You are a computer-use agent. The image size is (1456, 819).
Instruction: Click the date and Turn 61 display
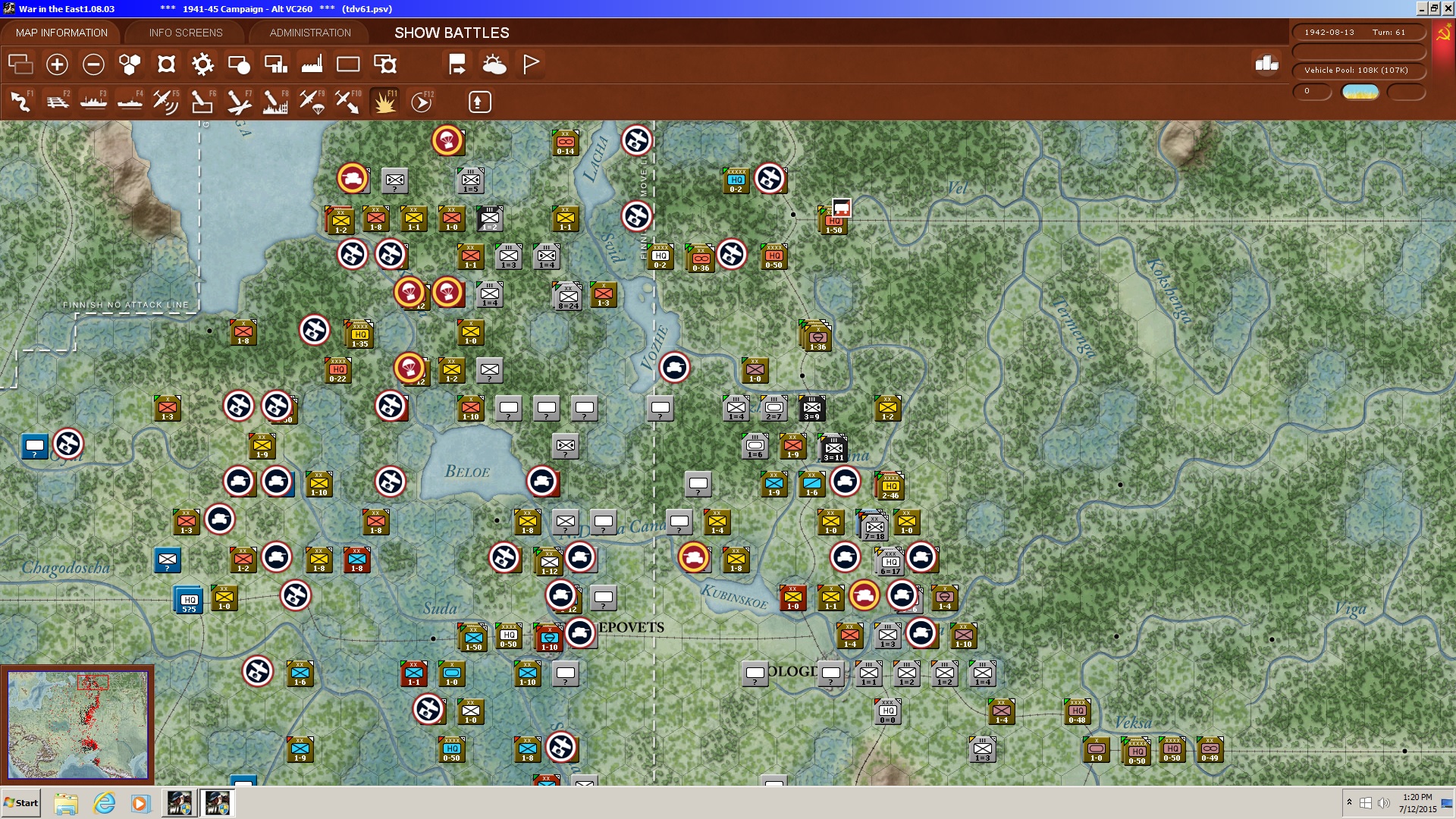point(1358,32)
